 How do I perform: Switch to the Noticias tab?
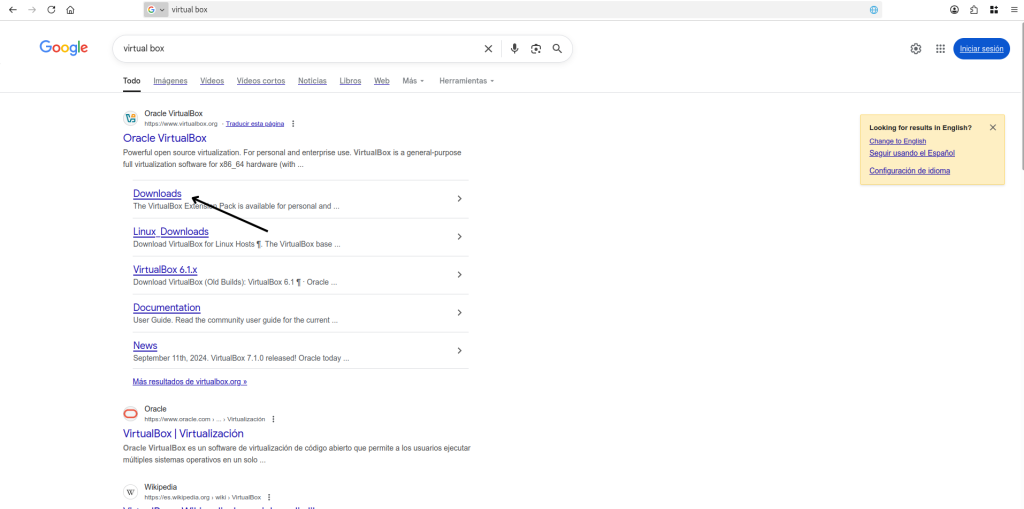[x=312, y=81]
